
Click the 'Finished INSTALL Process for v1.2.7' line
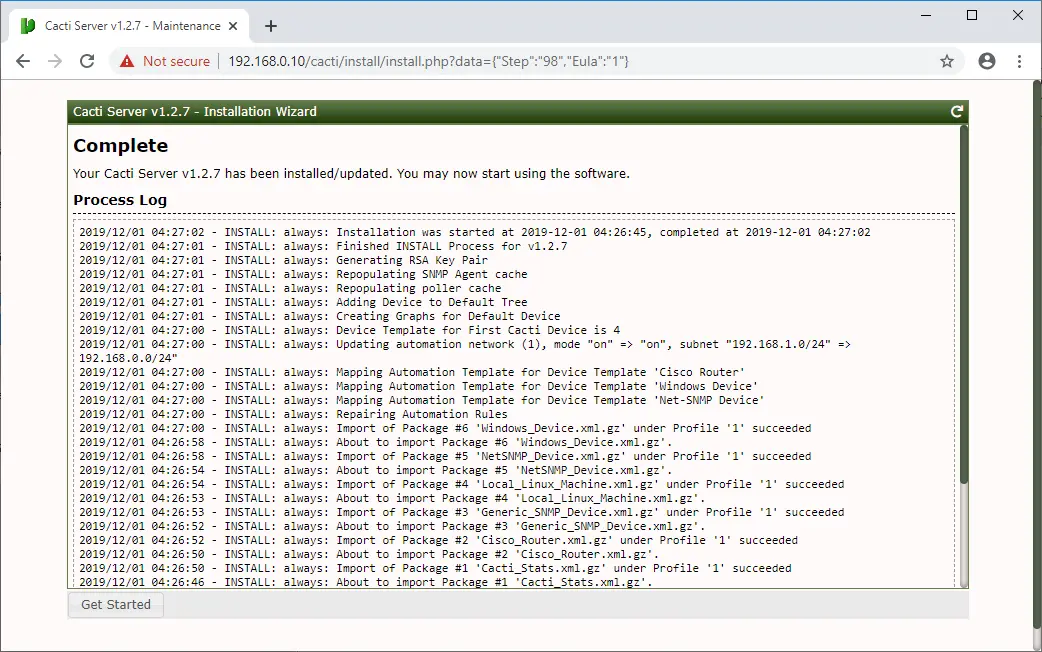pyautogui.click(x=323, y=246)
